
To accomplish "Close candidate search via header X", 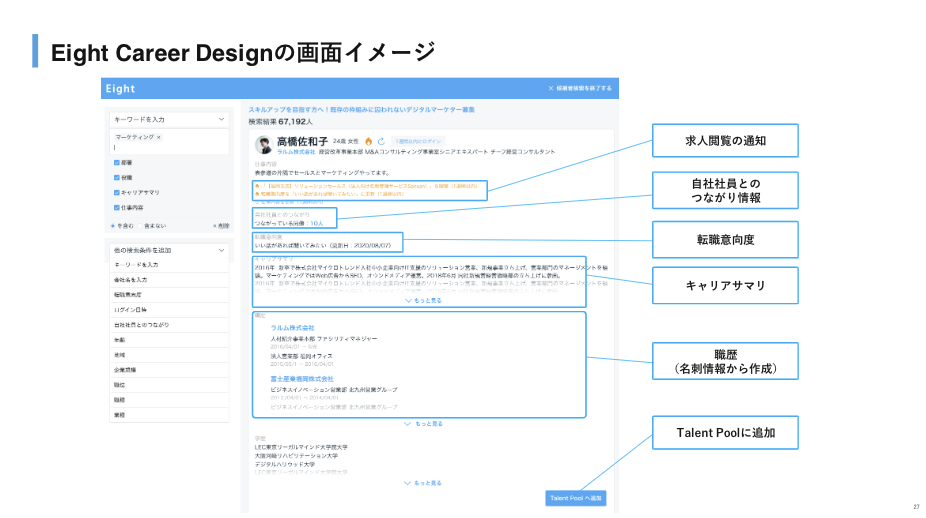I will click(x=550, y=88).
